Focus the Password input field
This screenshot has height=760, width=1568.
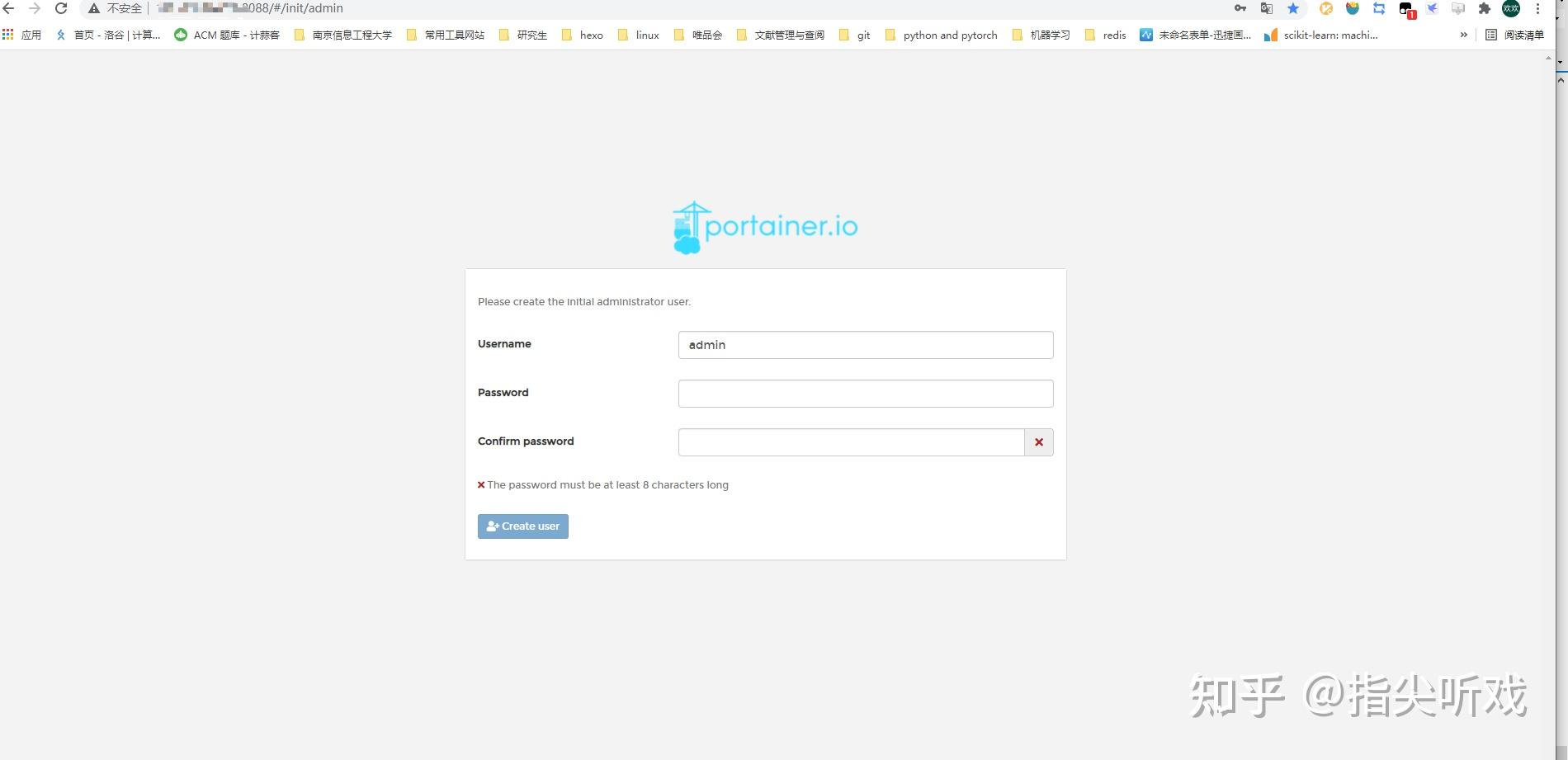(866, 394)
